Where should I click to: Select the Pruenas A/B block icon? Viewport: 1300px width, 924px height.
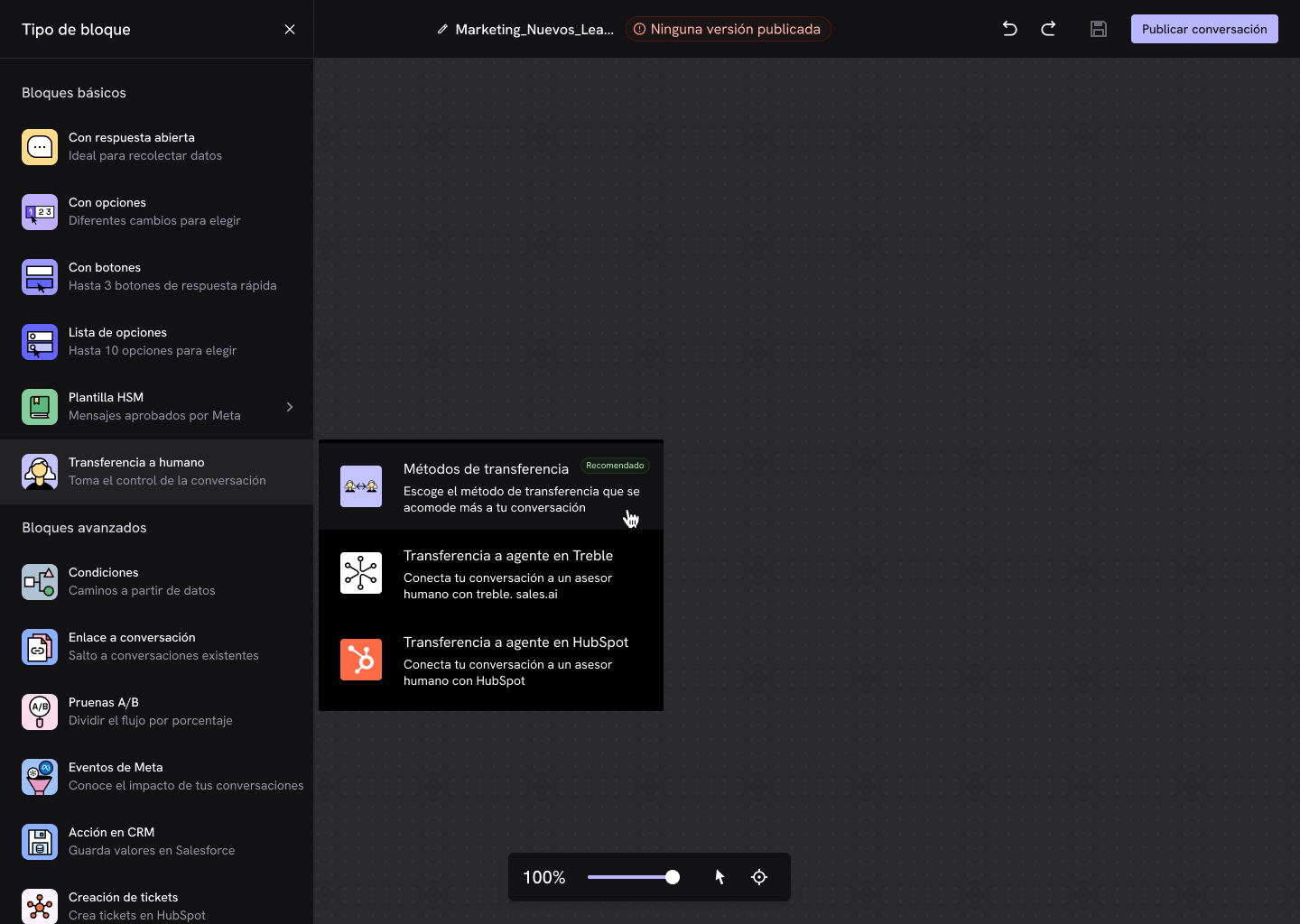coord(40,712)
